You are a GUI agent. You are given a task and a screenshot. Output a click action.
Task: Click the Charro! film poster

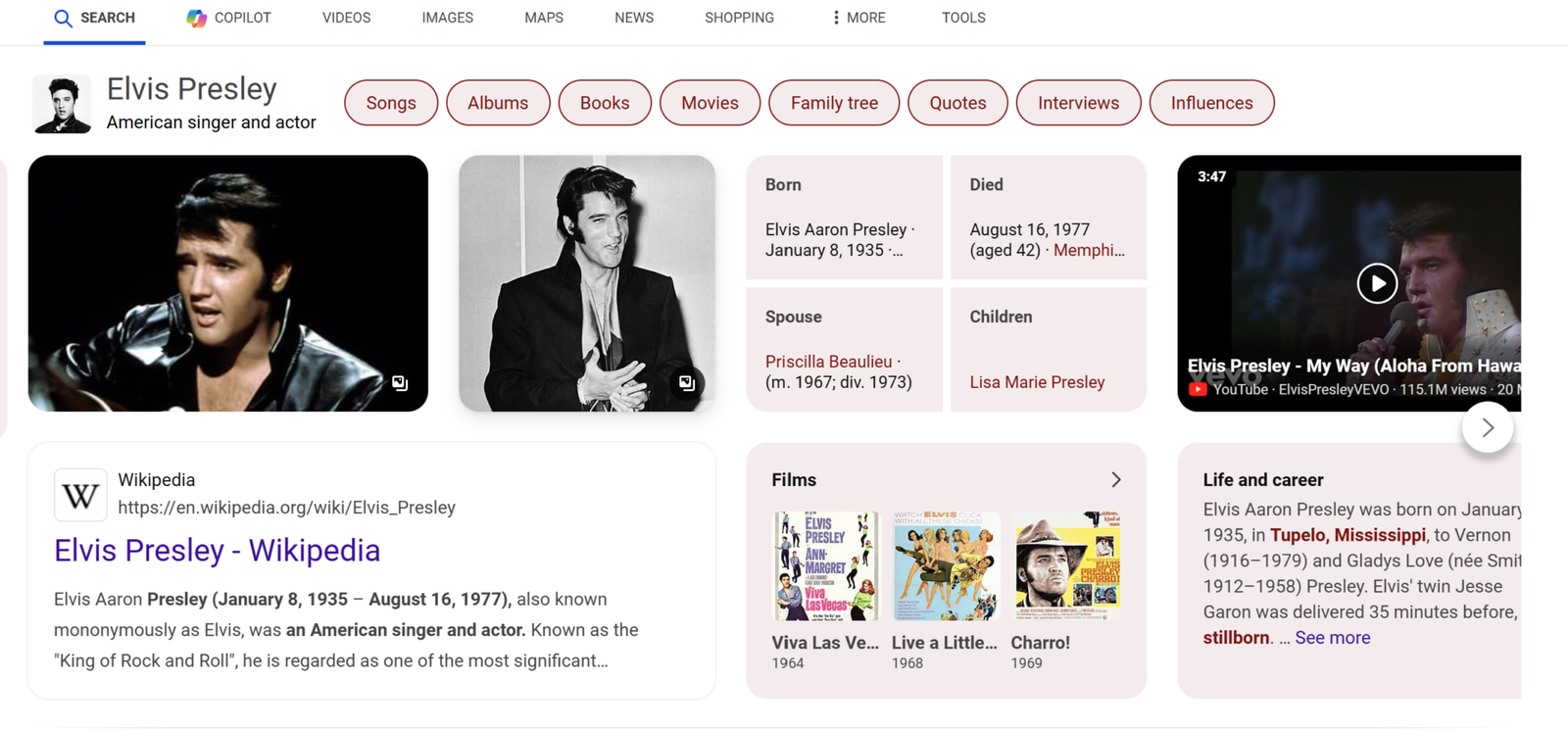pyautogui.click(x=1067, y=566)
